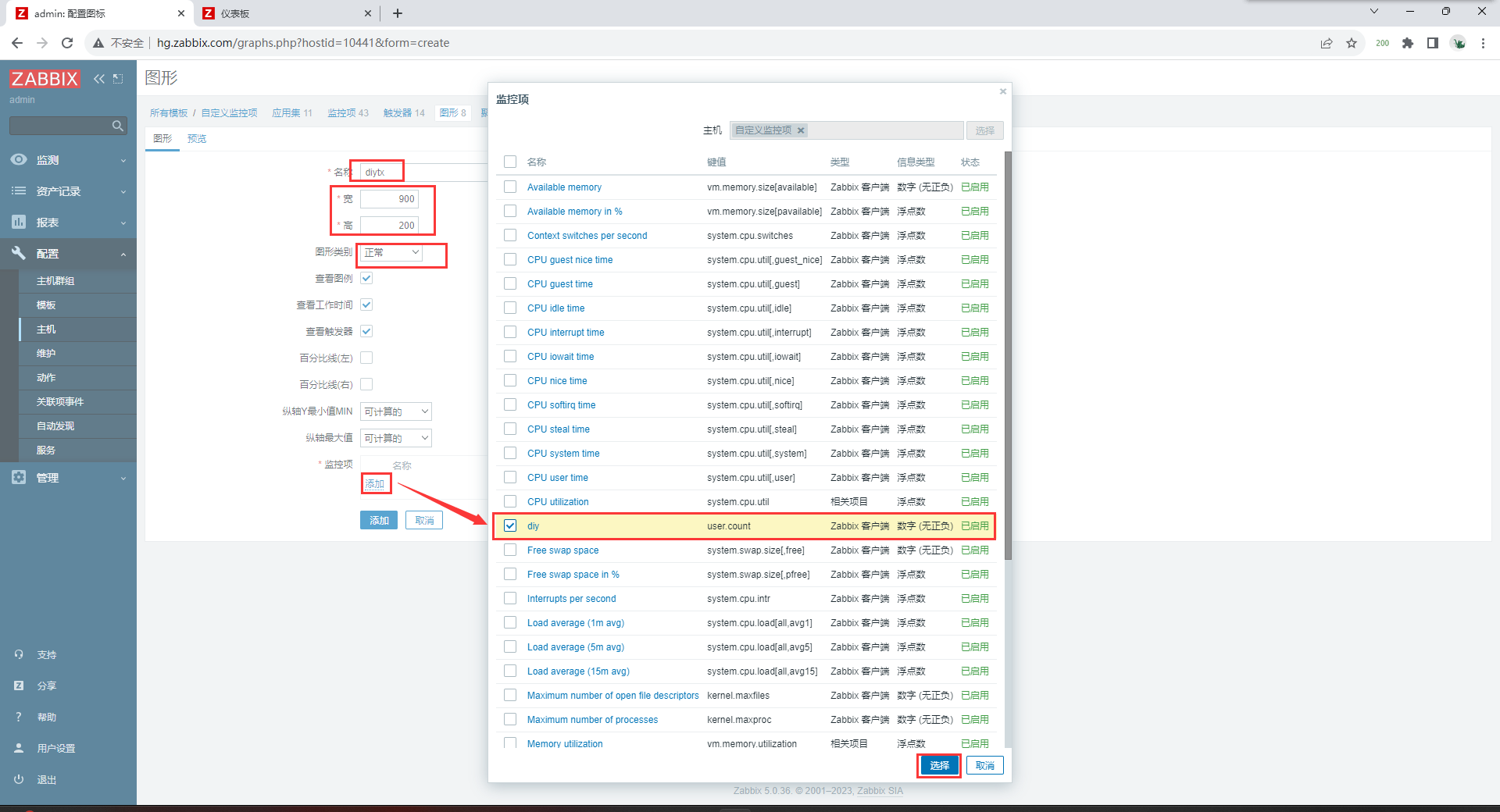Click 取消 in the 监控项 dialog
Screen dimensions: 1500x812
(985, 765)
